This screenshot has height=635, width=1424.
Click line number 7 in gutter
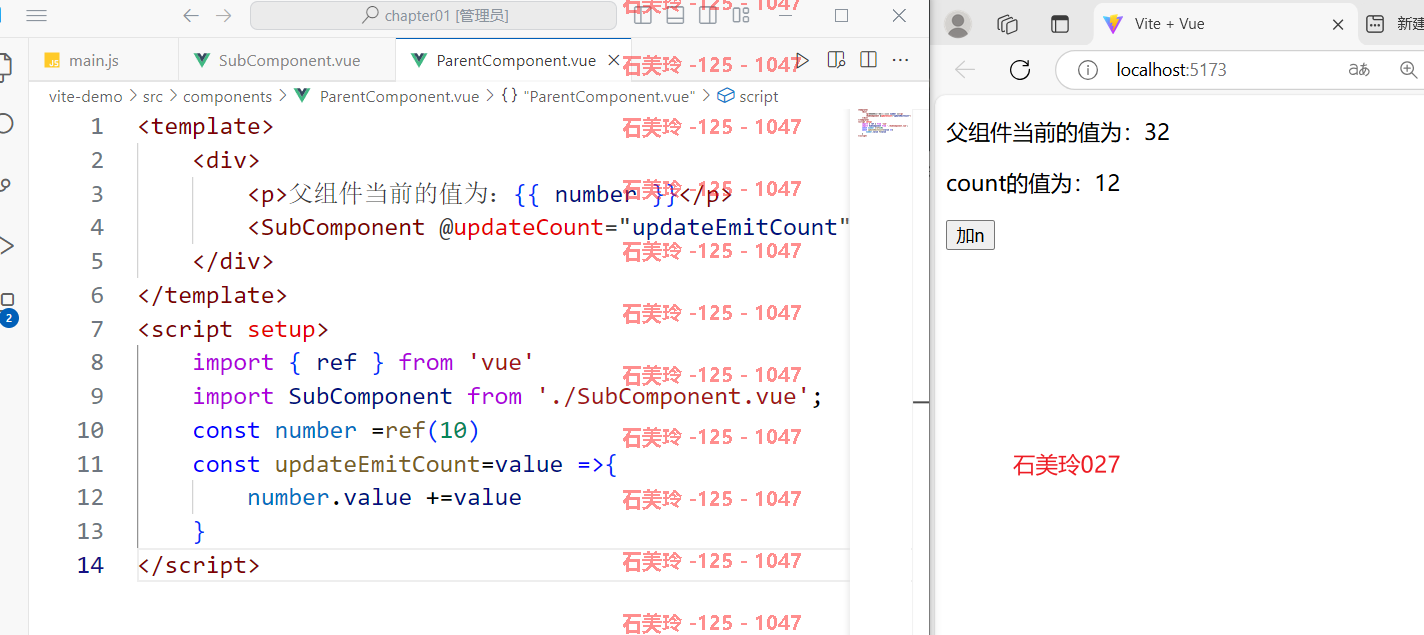coord(96,329)
